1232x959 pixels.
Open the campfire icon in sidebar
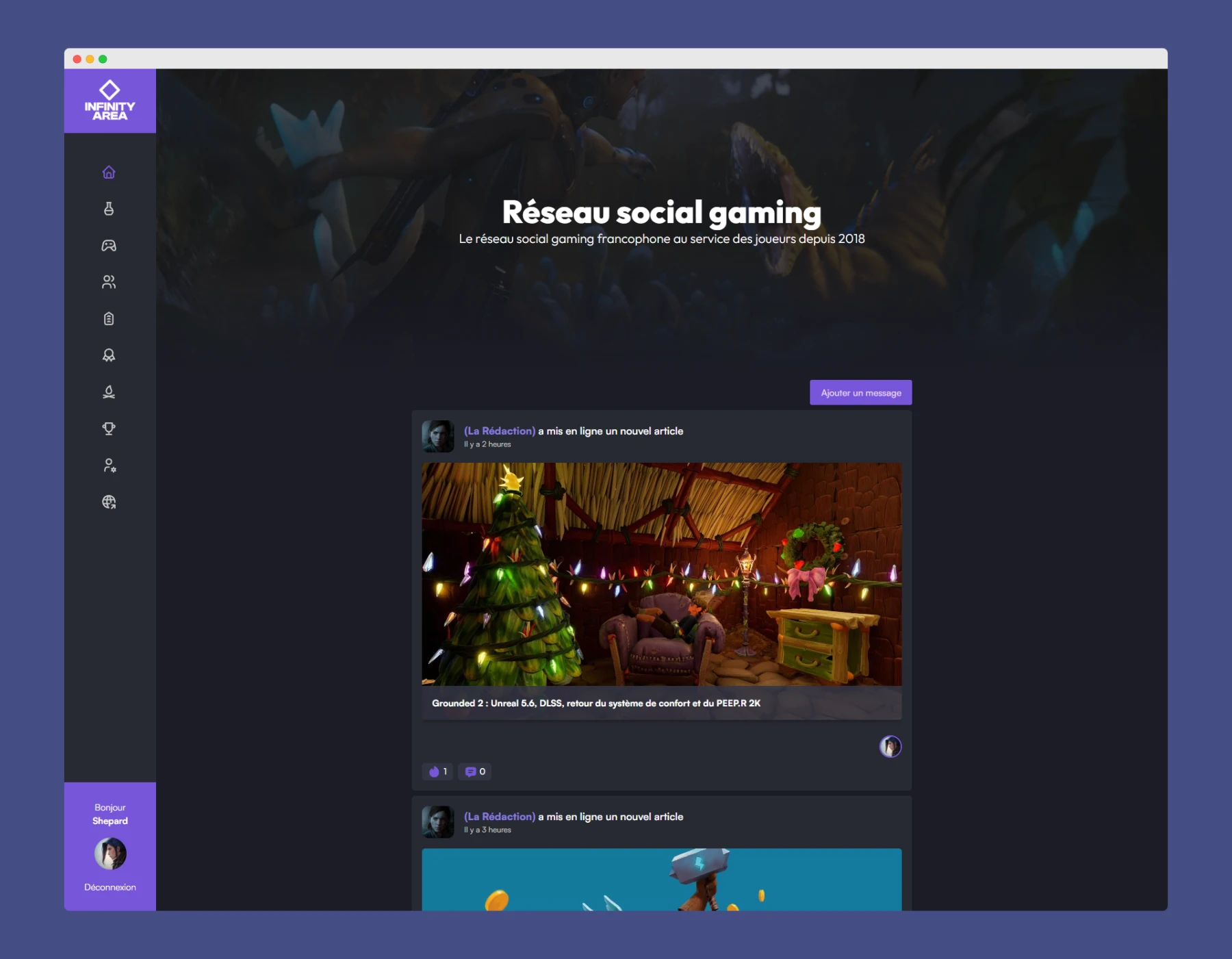click(109, 392)
